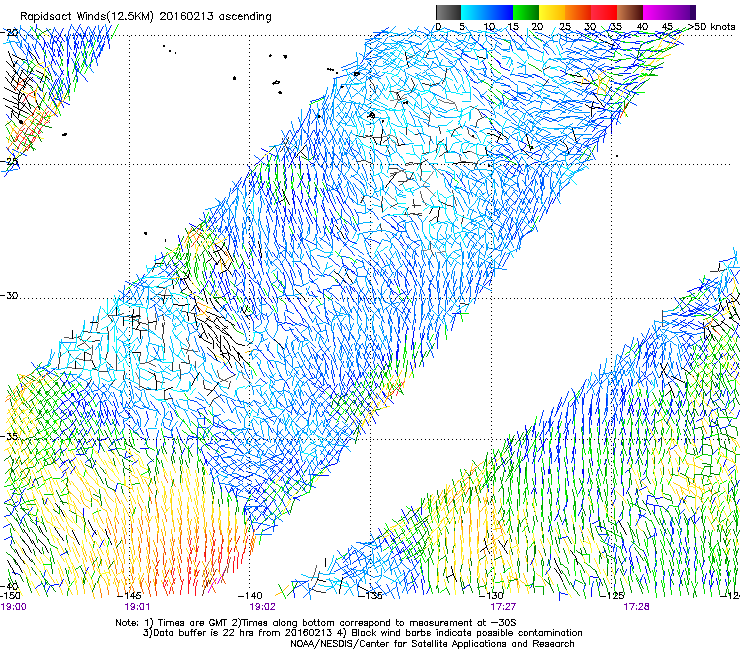This screenshot has width=740, height=650.
Task: Click the green 15-20 knots legend swatch
Action: click(526, 13)
